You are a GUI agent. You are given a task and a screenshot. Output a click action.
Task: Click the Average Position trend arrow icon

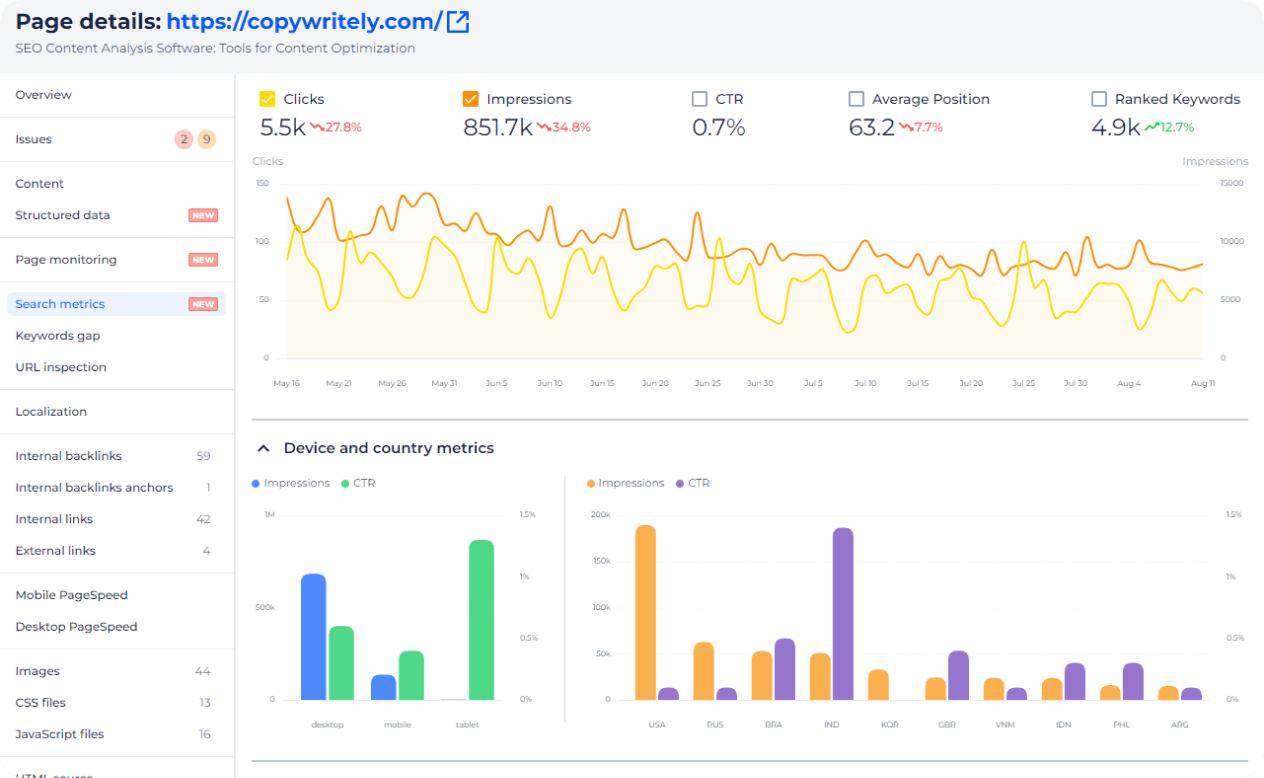906,127
